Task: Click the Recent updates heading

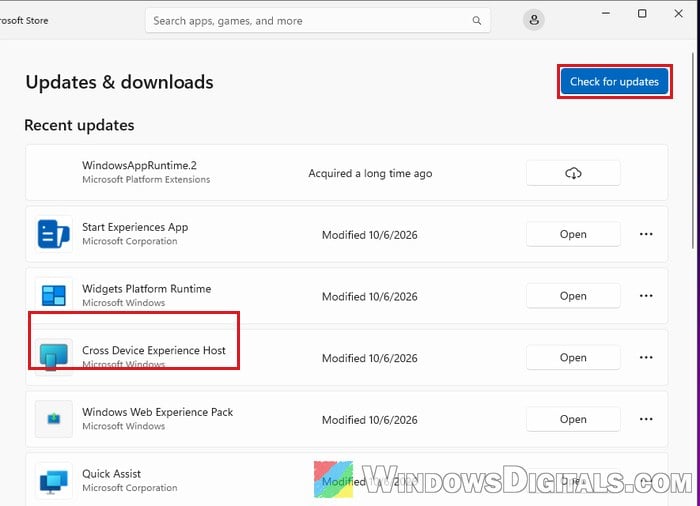Action: pos(79,125)
